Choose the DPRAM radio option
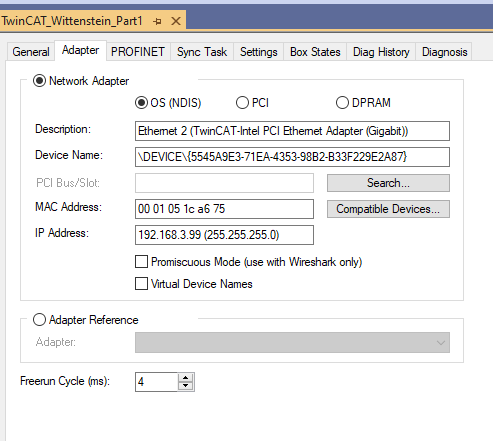The width and height of the screenshot is (493, 441). coord(342,103)
